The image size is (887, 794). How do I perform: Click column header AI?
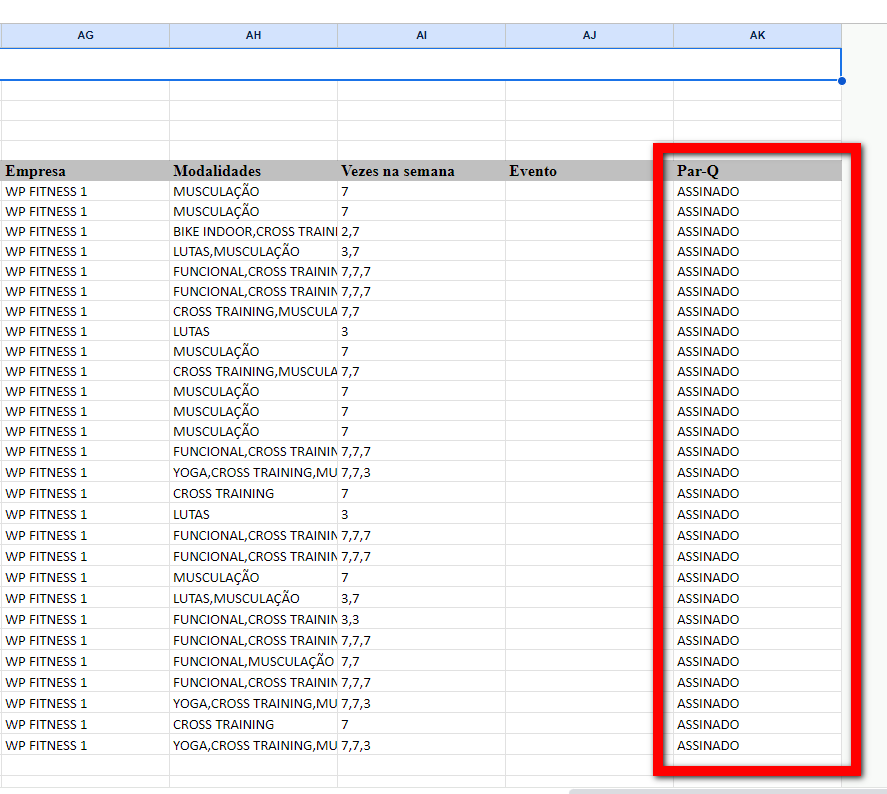click(x=421, y=35)
